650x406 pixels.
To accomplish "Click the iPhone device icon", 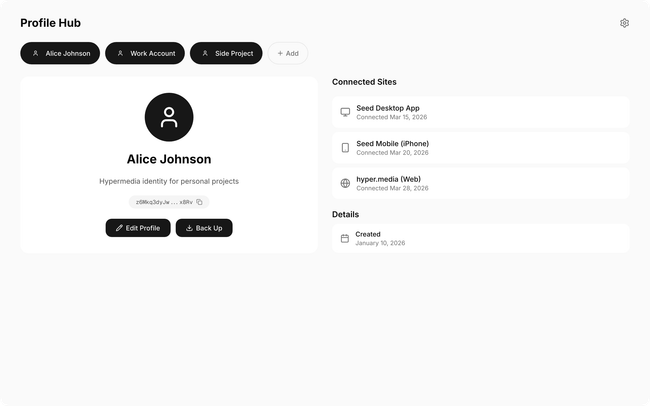I will (345, 148).
